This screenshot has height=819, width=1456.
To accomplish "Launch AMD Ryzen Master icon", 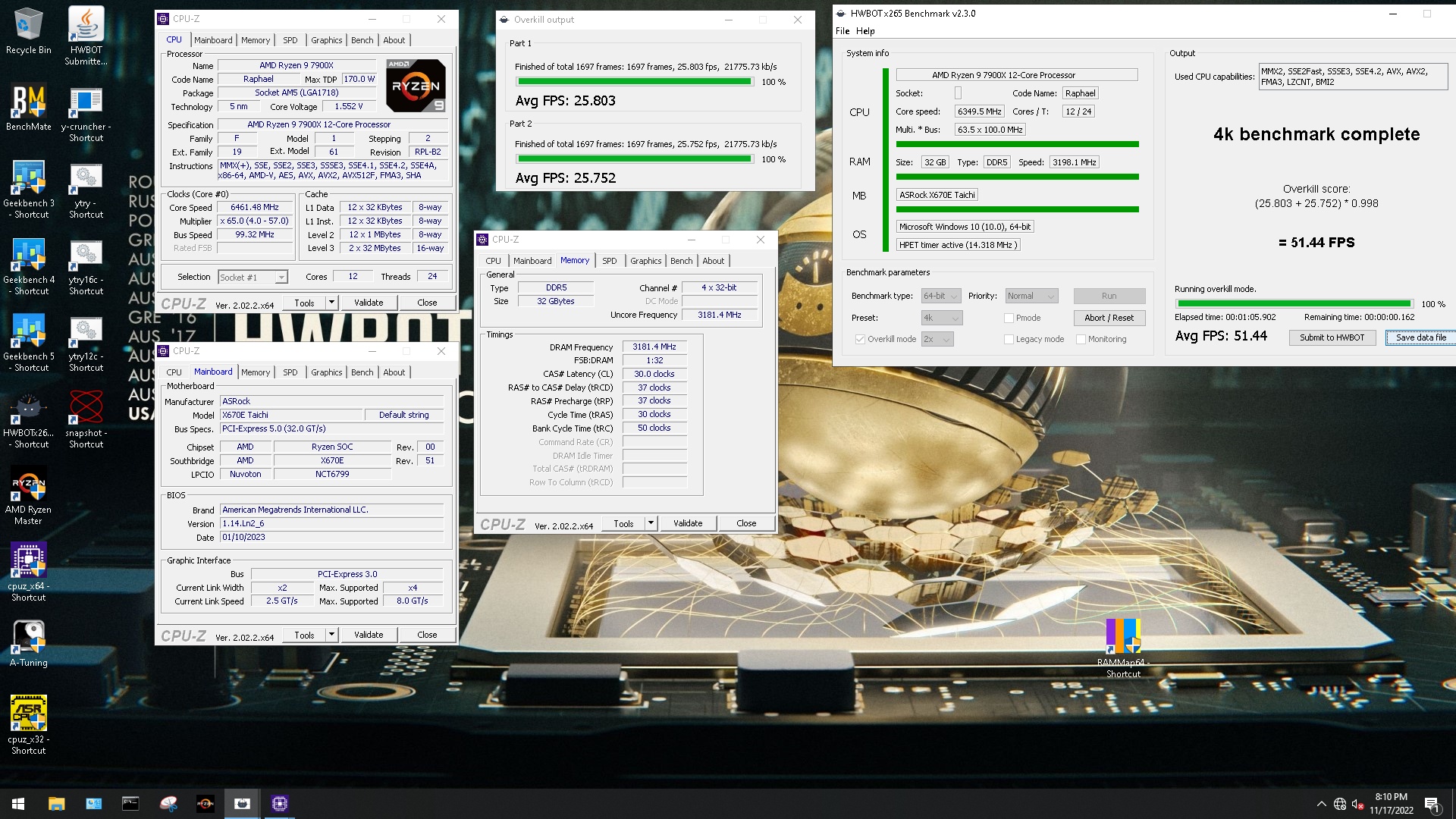I will [29, 496].
